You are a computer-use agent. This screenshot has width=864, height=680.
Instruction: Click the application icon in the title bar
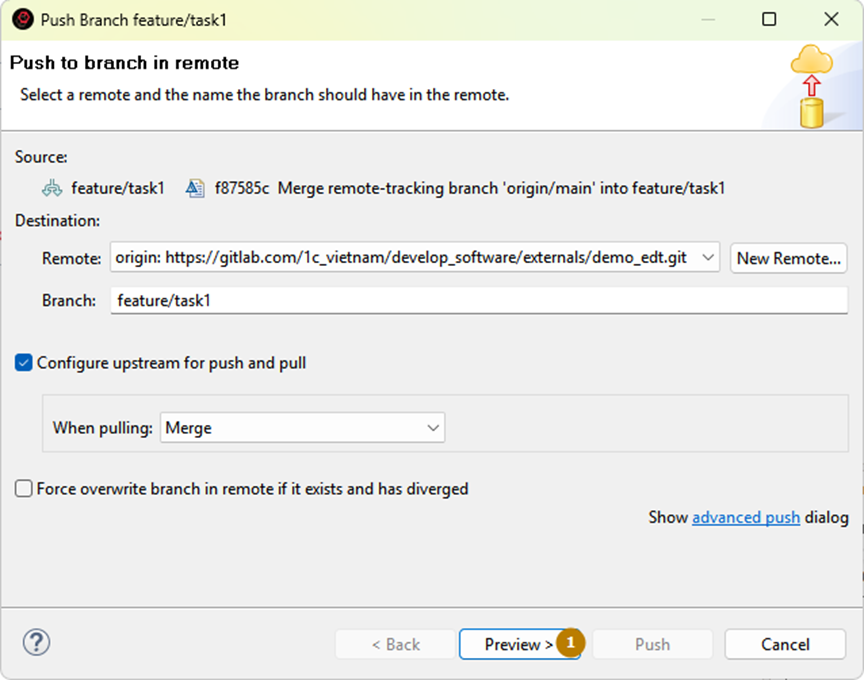coord(22,19)
